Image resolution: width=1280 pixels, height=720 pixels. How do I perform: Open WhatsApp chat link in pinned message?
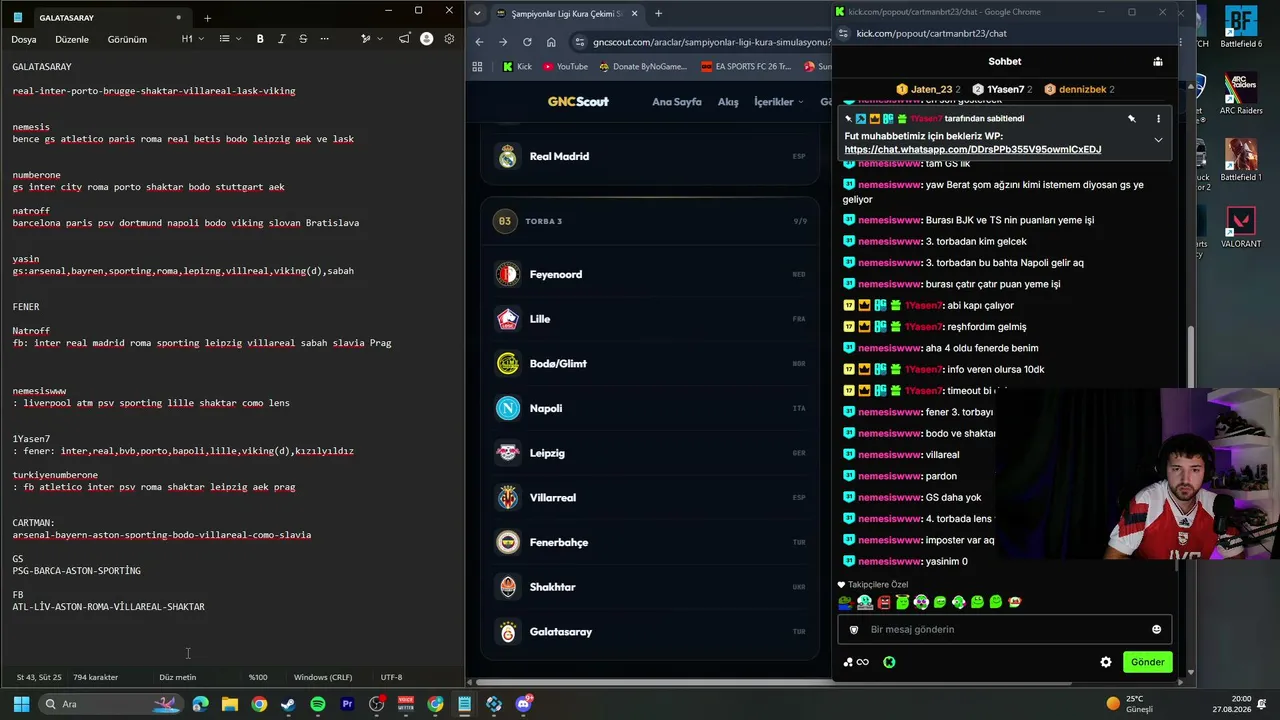click(972, 150)
